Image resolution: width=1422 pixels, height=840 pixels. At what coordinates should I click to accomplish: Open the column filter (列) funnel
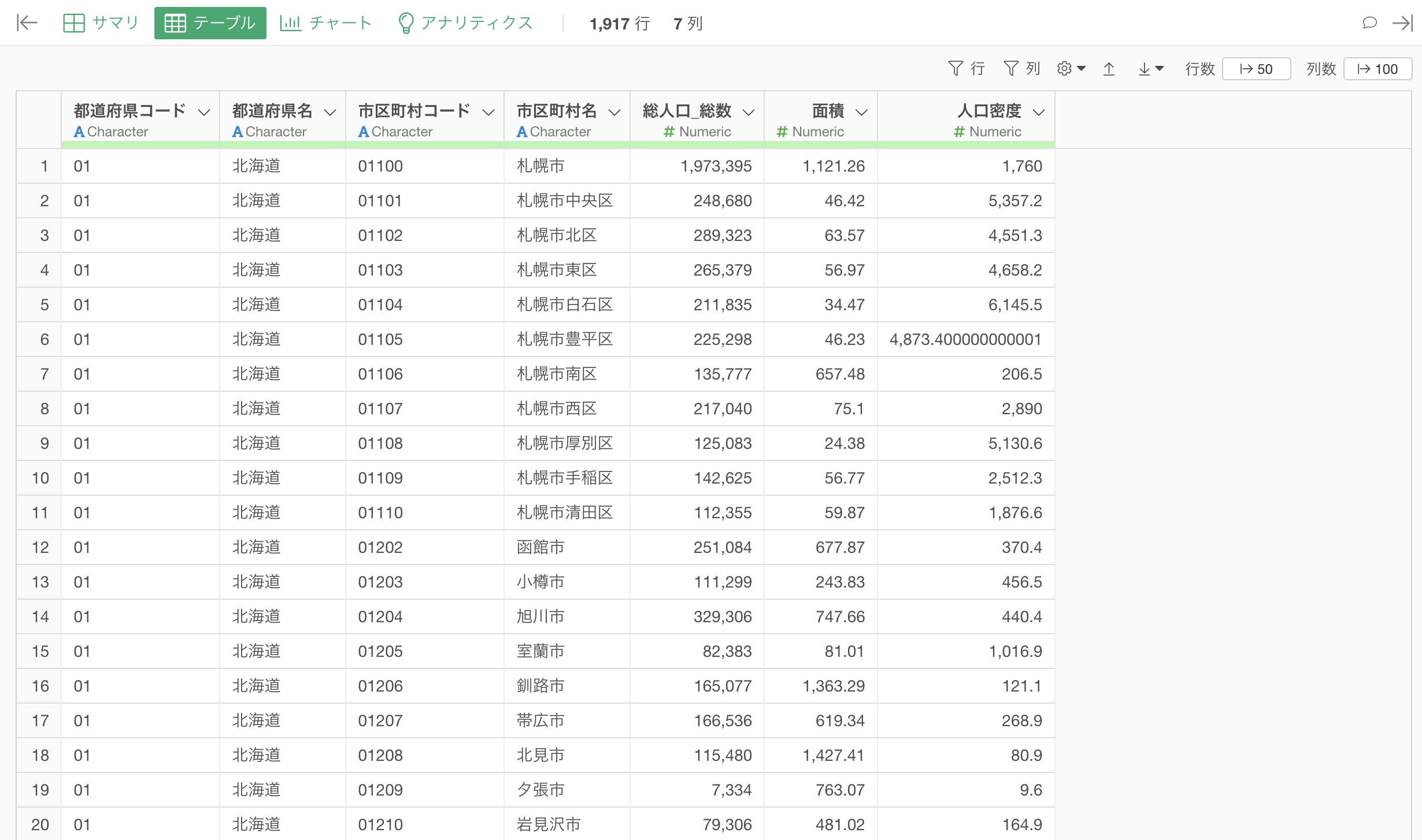[x=1021, y=69]
